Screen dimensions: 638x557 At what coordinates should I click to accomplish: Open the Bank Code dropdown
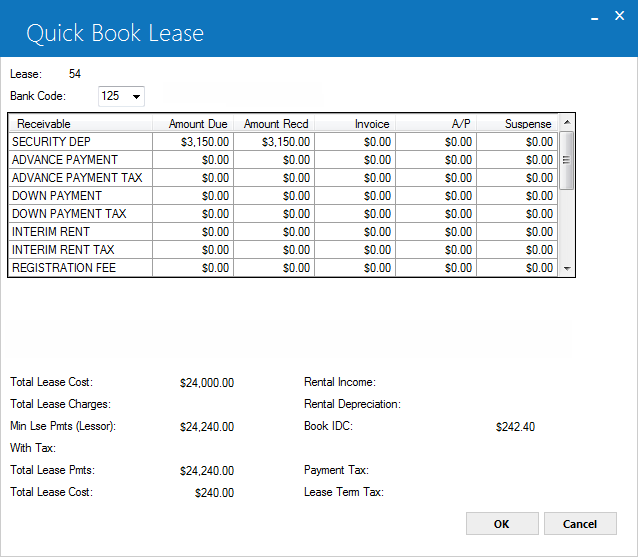121,96
